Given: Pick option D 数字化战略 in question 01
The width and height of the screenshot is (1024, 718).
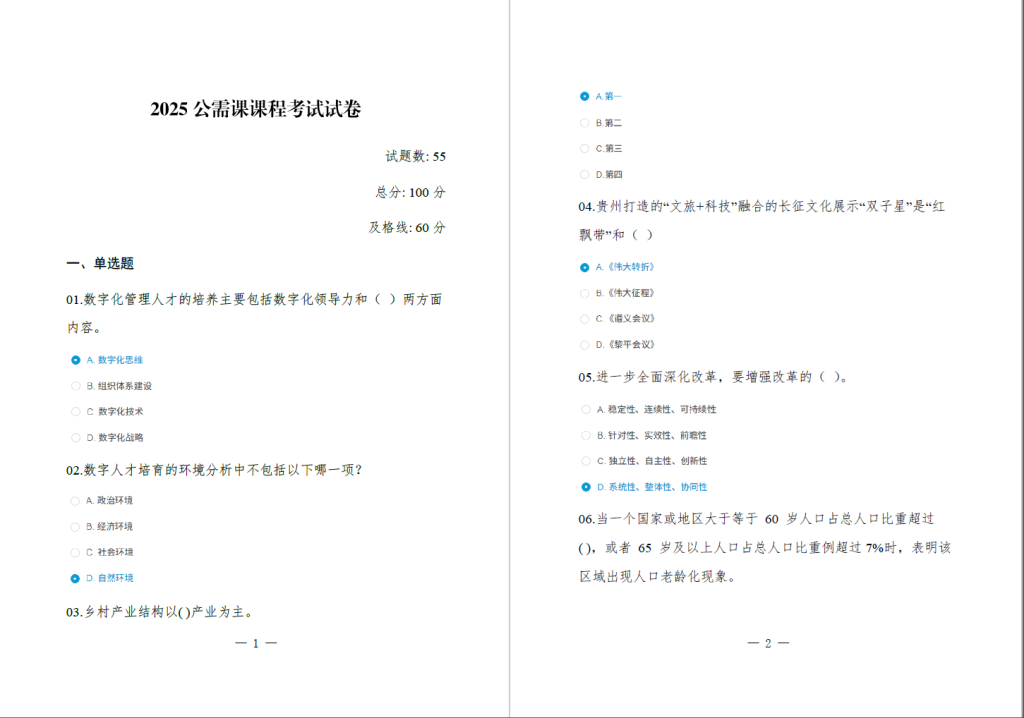Looking at the screenshot, I should 76,438.
